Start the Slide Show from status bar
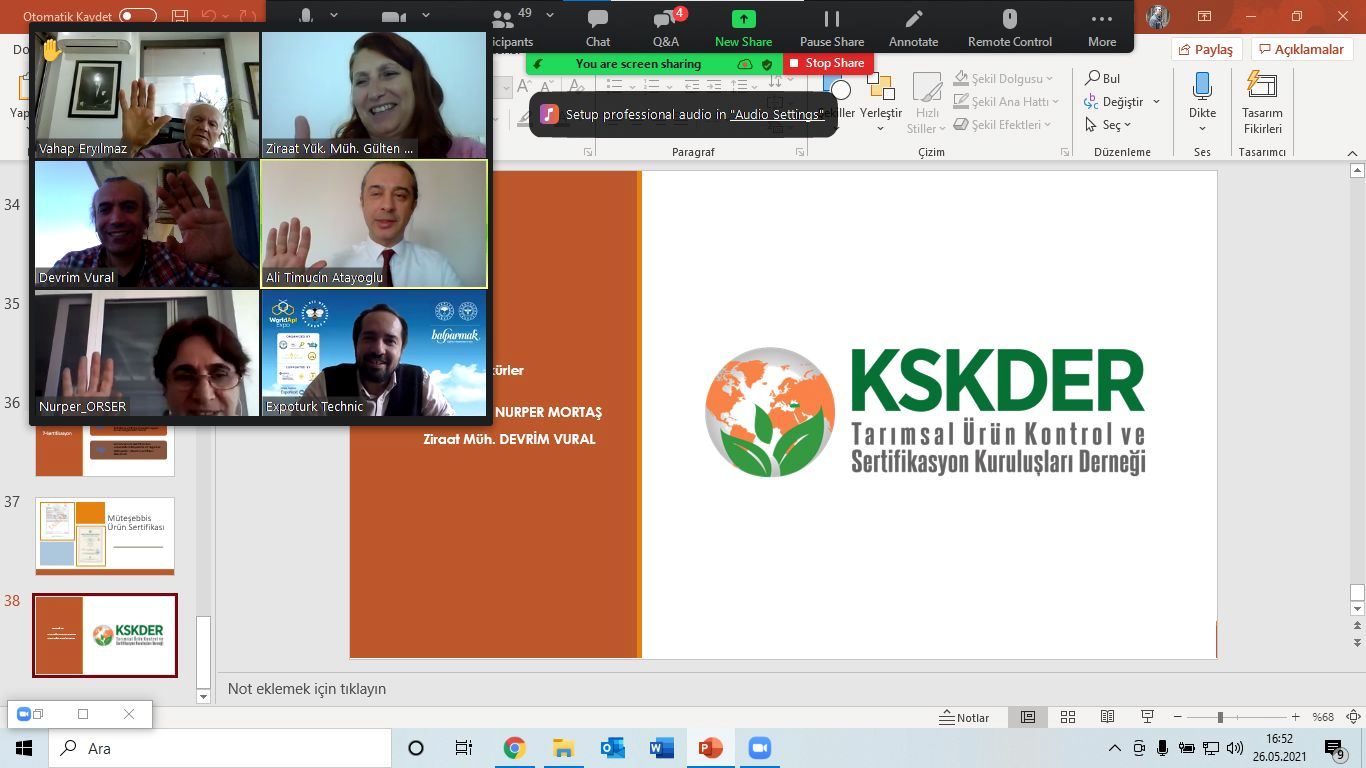The image size is (1366, 768). [x=1147, y=717]
